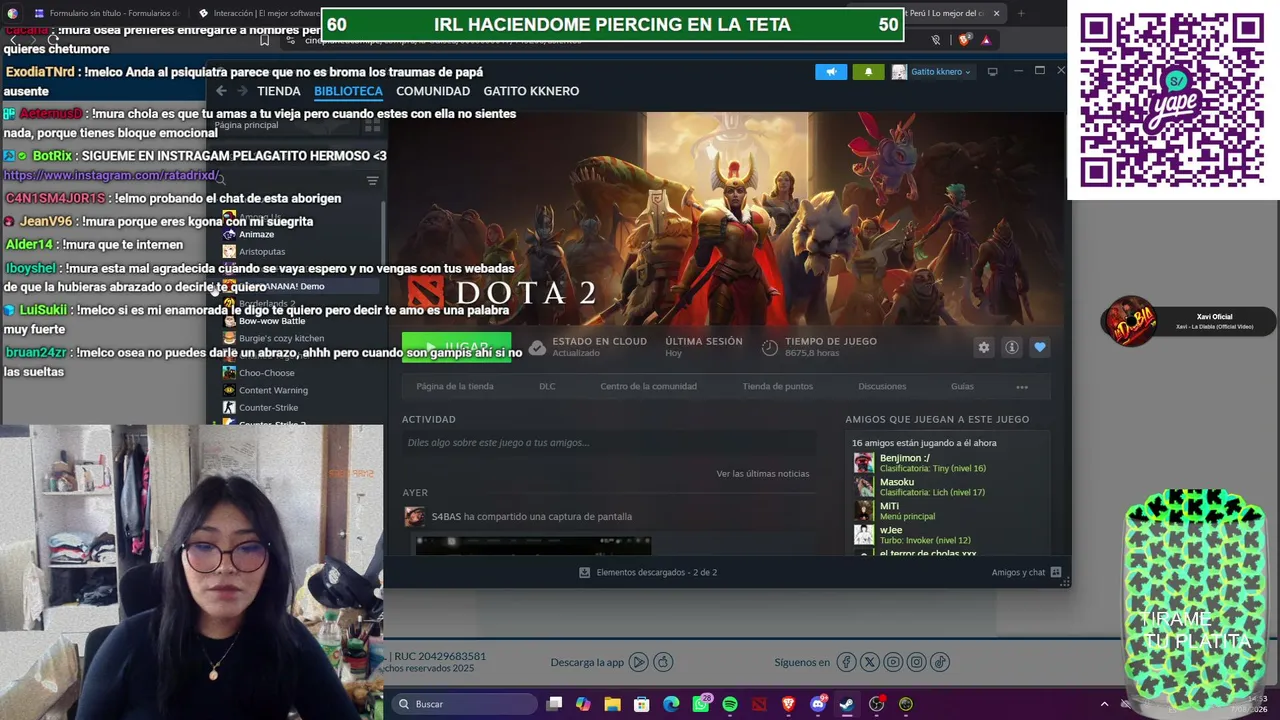Open friend MiTi entry
The height and width of the screenshot is (720, 1280).
(x=950, y=511)
